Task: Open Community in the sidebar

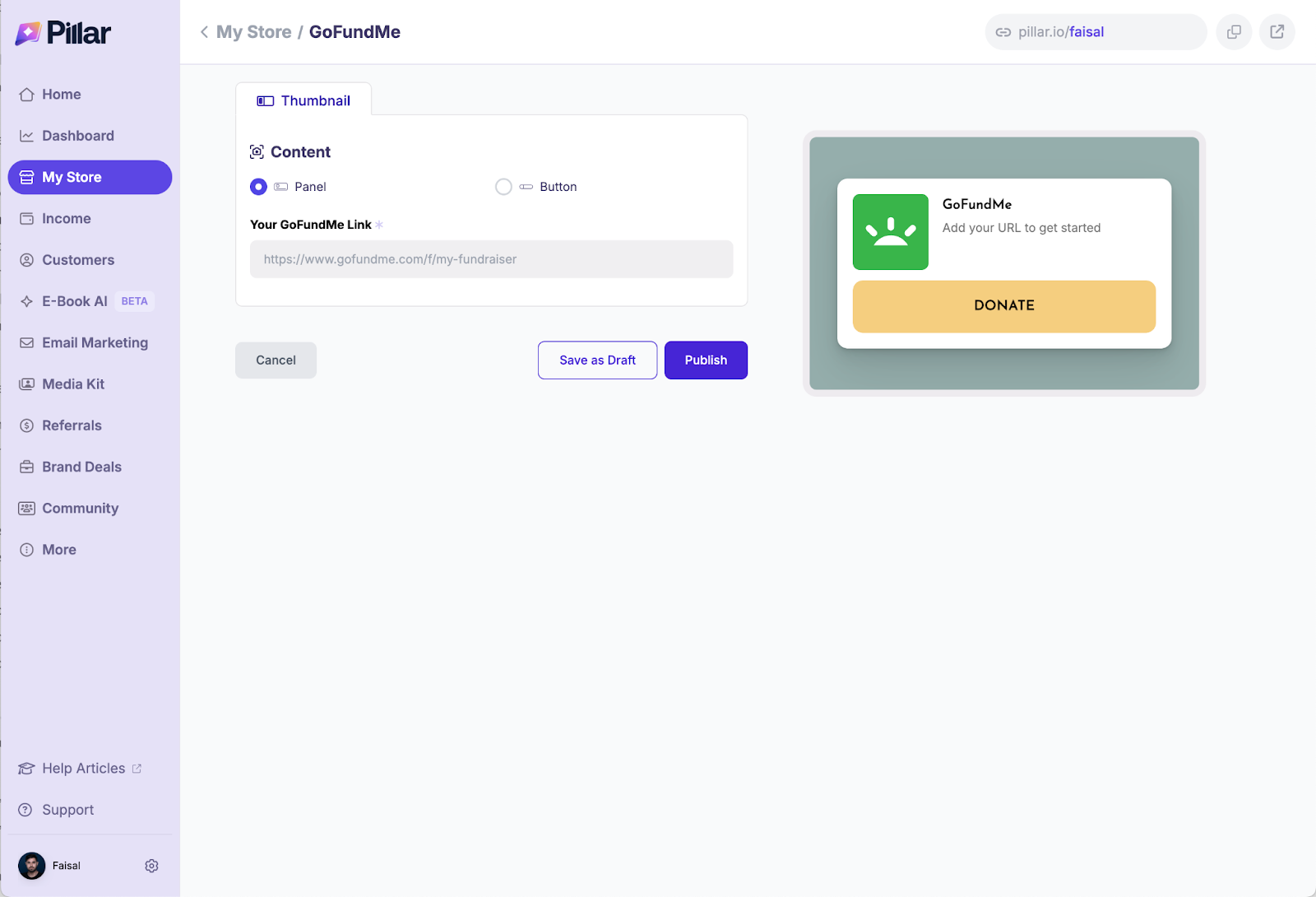Action: 90,509
